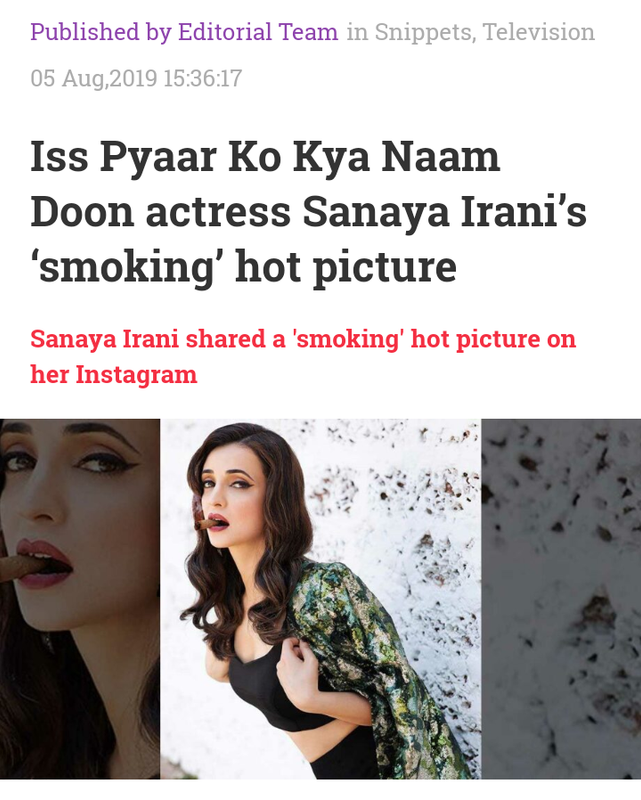The height and width of the screenshot is (800, 641).
Task: Open the left close-up face panel
Action: pos(80,599)
